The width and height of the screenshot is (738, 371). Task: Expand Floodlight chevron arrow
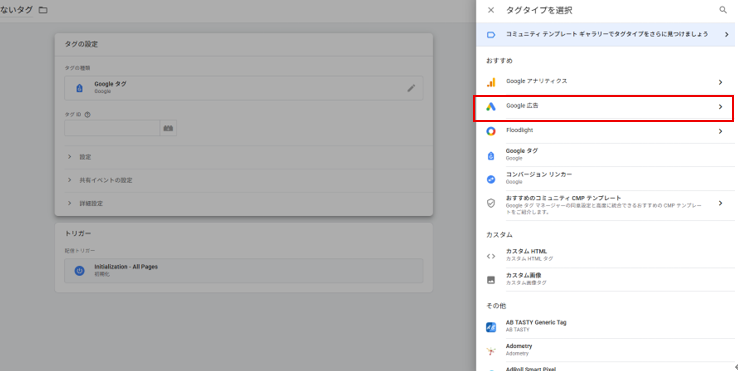[720, 131]
